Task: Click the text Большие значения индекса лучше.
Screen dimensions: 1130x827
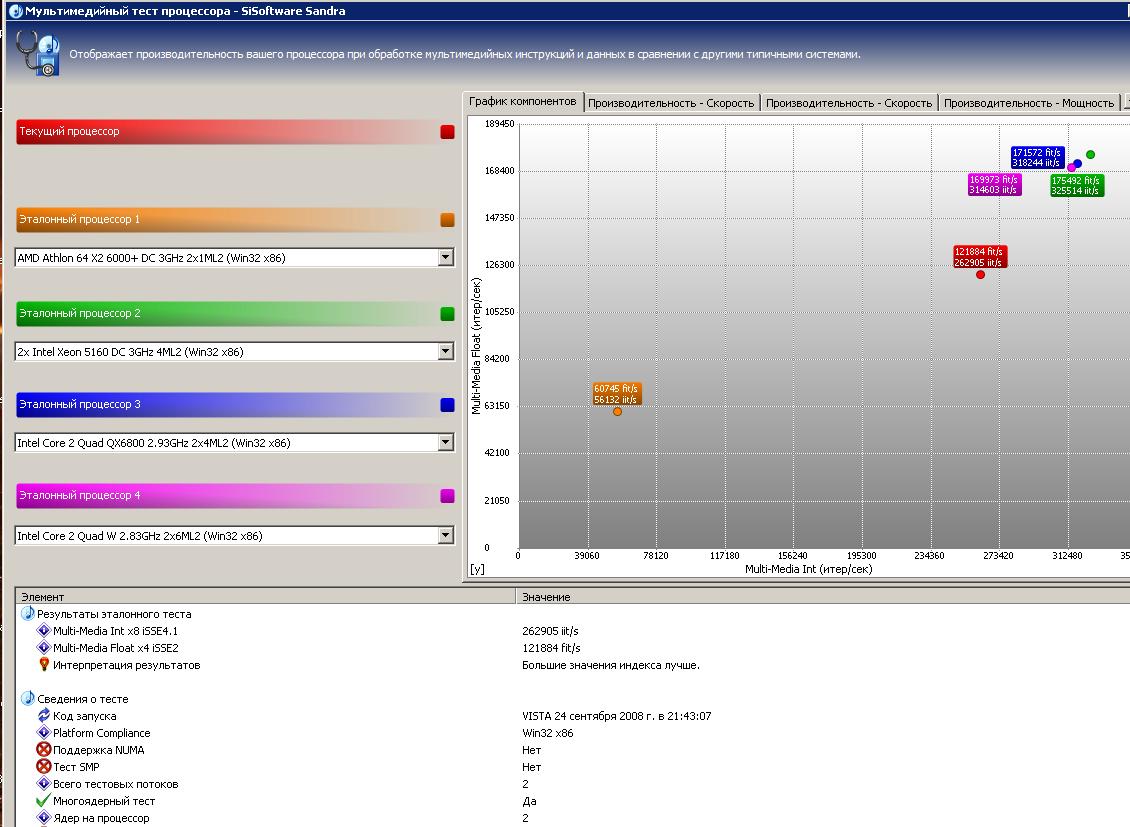Action: [x=611, y=665]
